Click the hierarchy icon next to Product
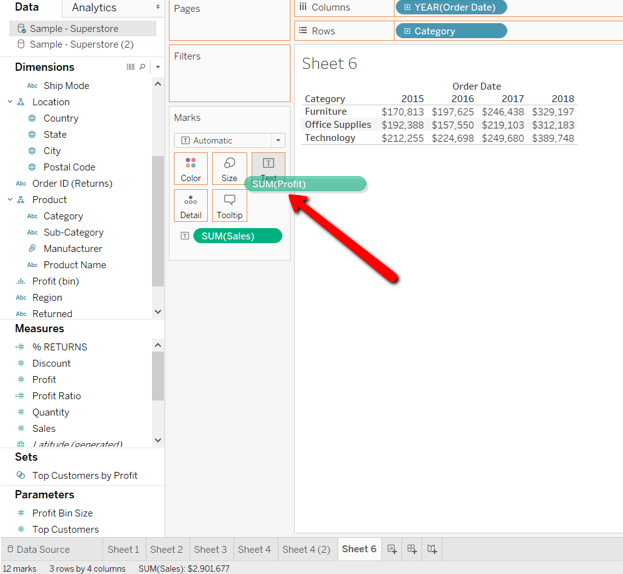 (21, 199)
